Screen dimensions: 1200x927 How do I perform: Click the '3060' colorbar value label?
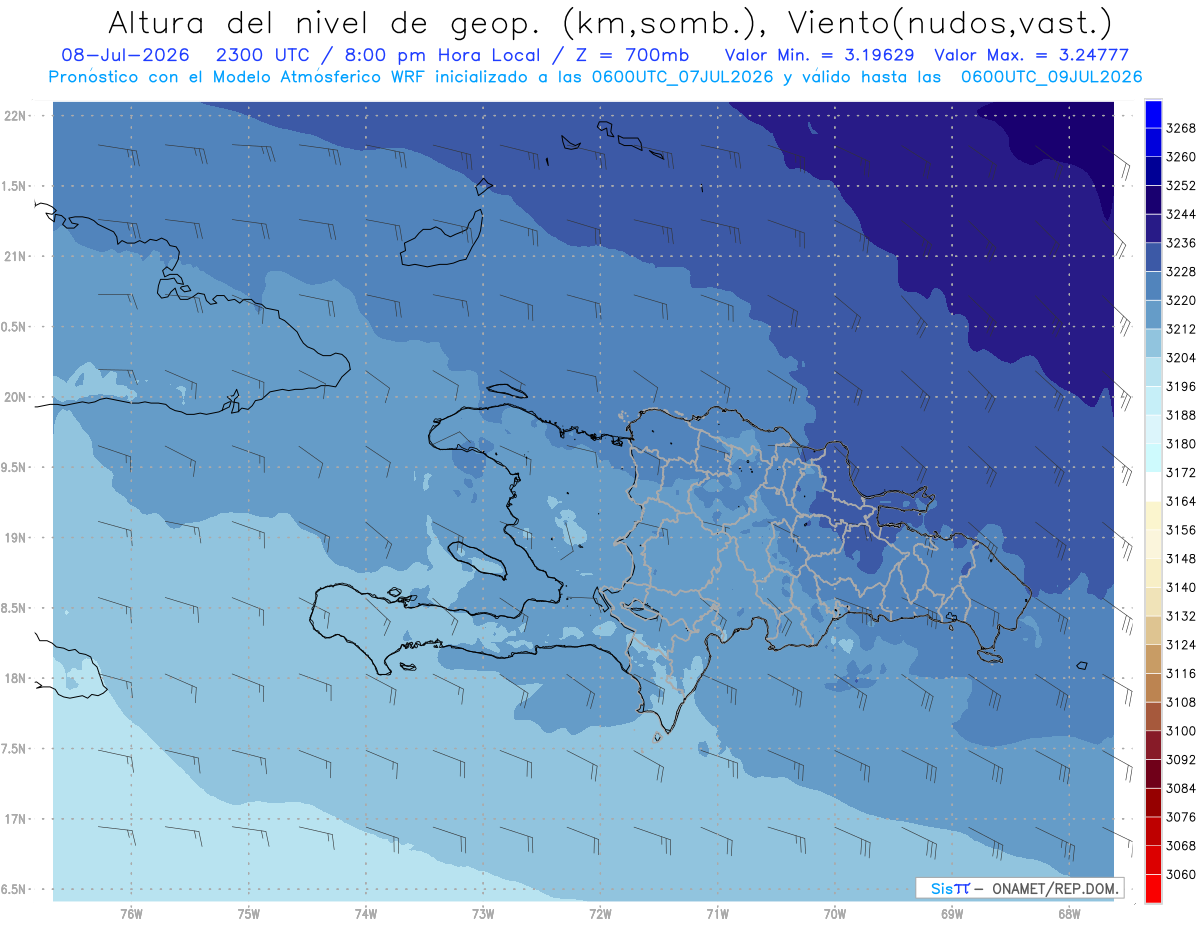[x=1181, y=874]
